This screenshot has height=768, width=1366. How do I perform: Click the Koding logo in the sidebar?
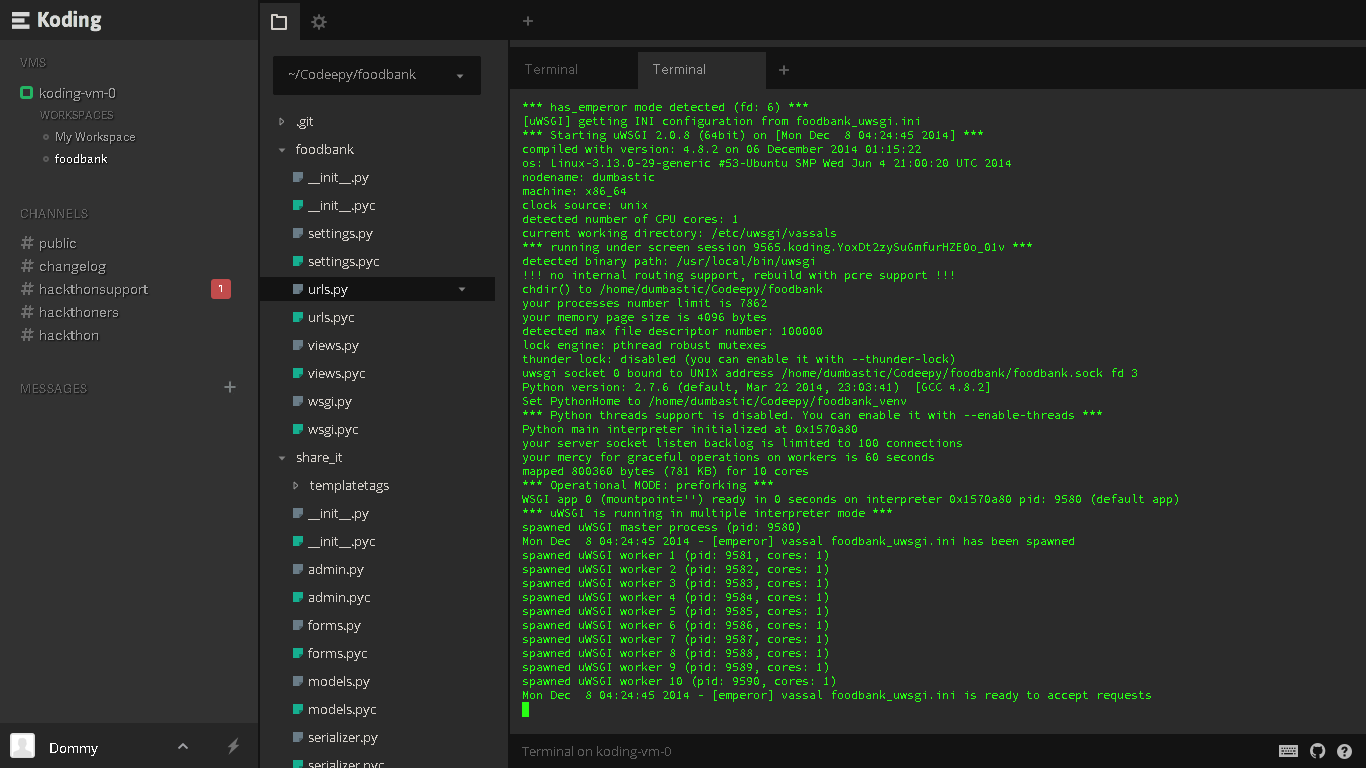click(56, 20)
